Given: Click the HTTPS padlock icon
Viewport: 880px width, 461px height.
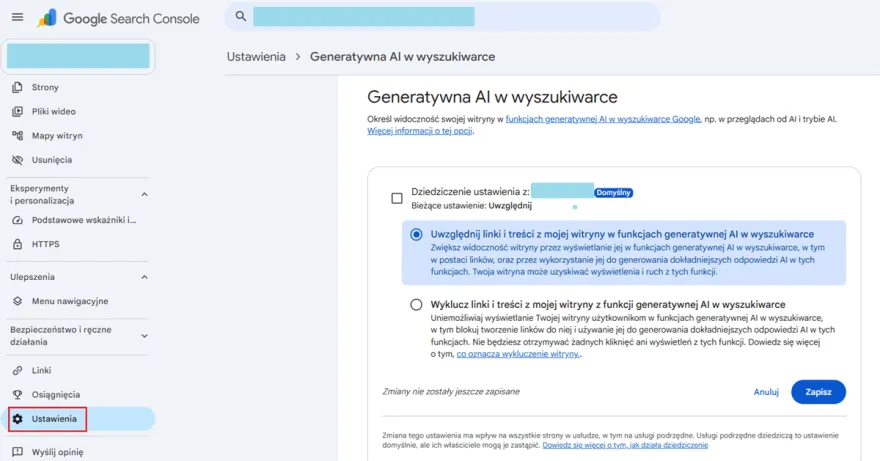Looking at the screenshot, I should click(x=17, y=244).
